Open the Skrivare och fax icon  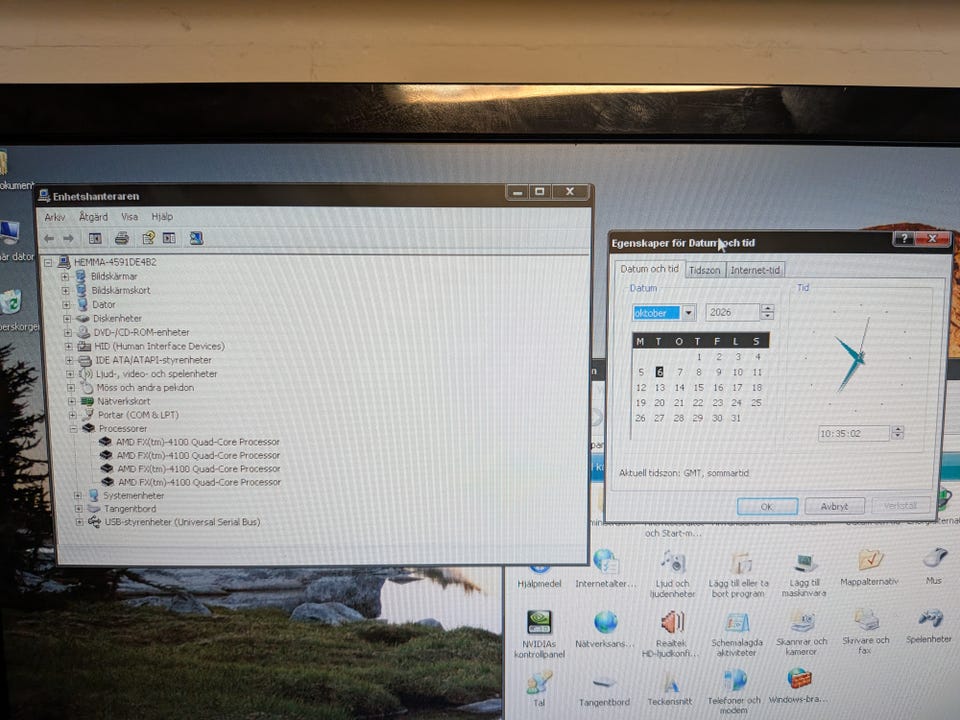(866, 631)
